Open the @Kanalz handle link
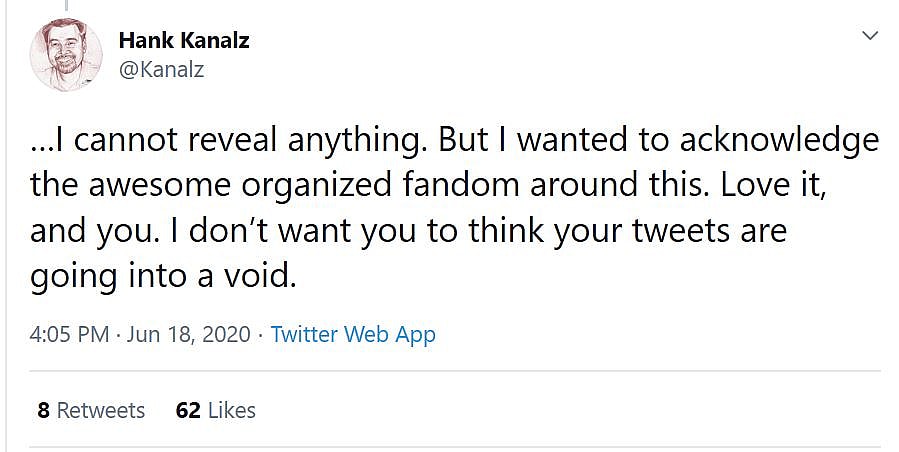899x452 pixels. point(161,70)
